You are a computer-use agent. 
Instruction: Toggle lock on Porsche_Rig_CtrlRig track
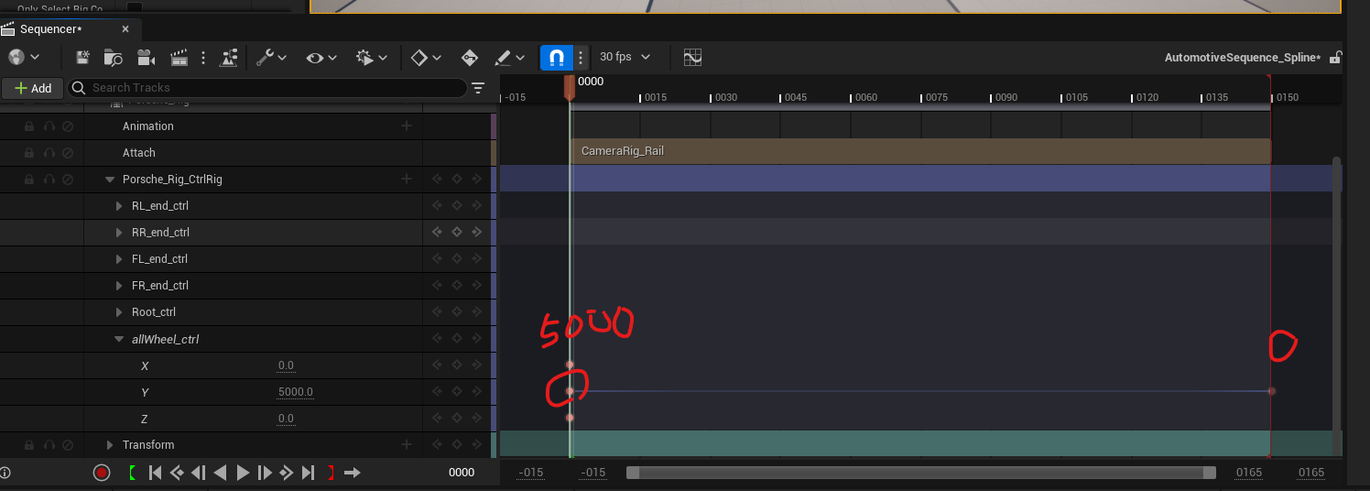(x=28, y=180)
